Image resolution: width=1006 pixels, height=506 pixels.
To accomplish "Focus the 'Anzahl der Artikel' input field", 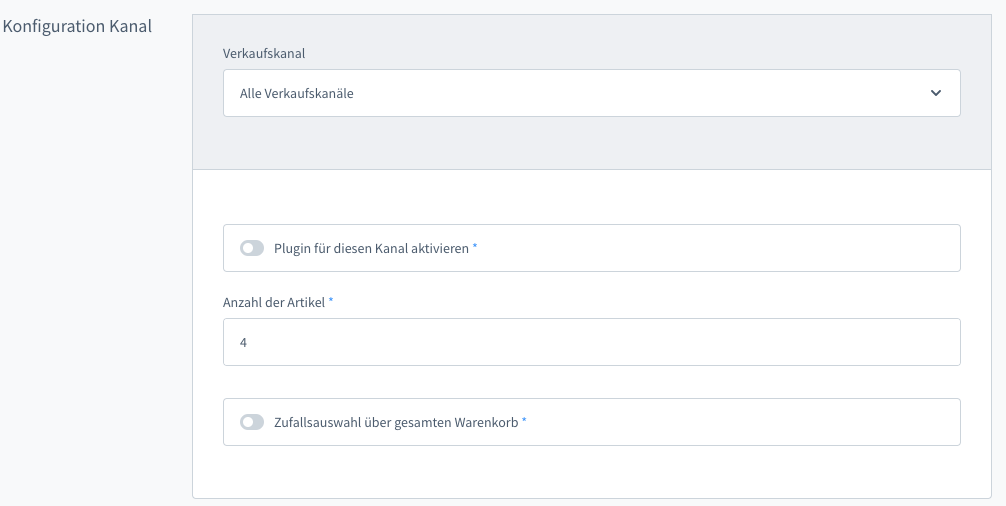I will 590,342.
